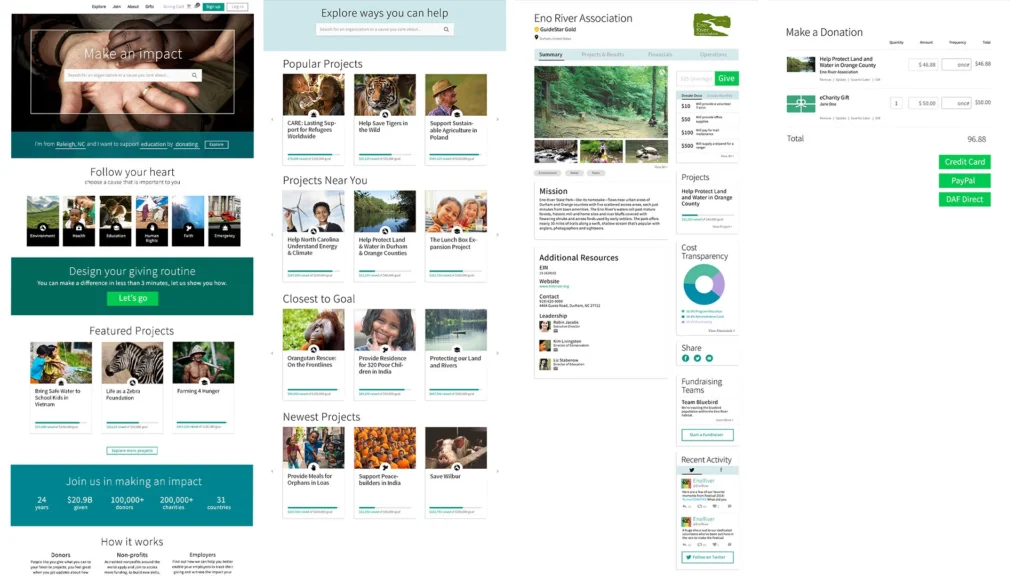The image size is (1024, 576).
Task: Pay with the Credit Card button
Action: [x=965, y=162]
